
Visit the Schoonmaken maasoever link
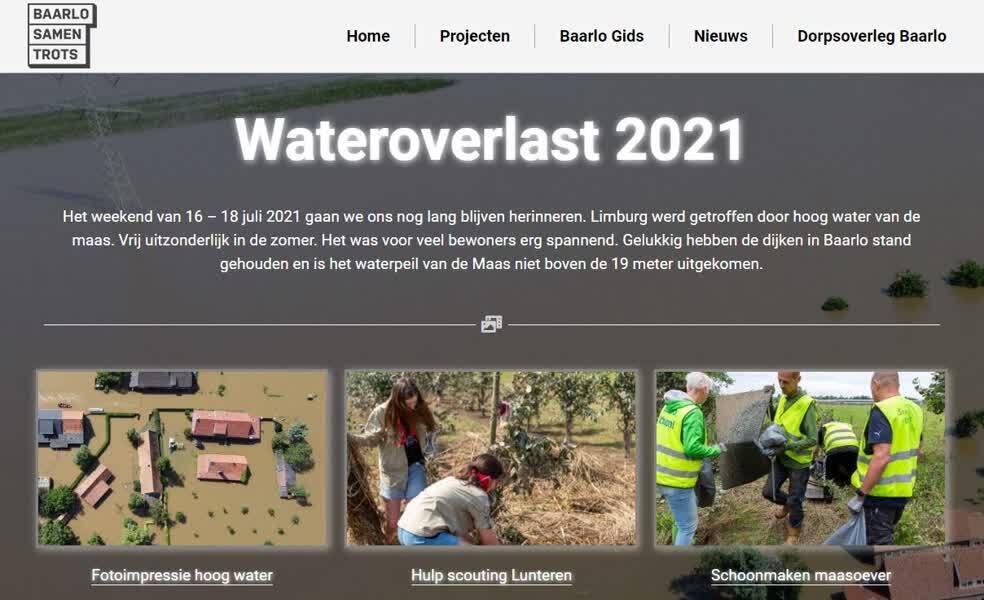pyautogui.click(x=801, y=576)
